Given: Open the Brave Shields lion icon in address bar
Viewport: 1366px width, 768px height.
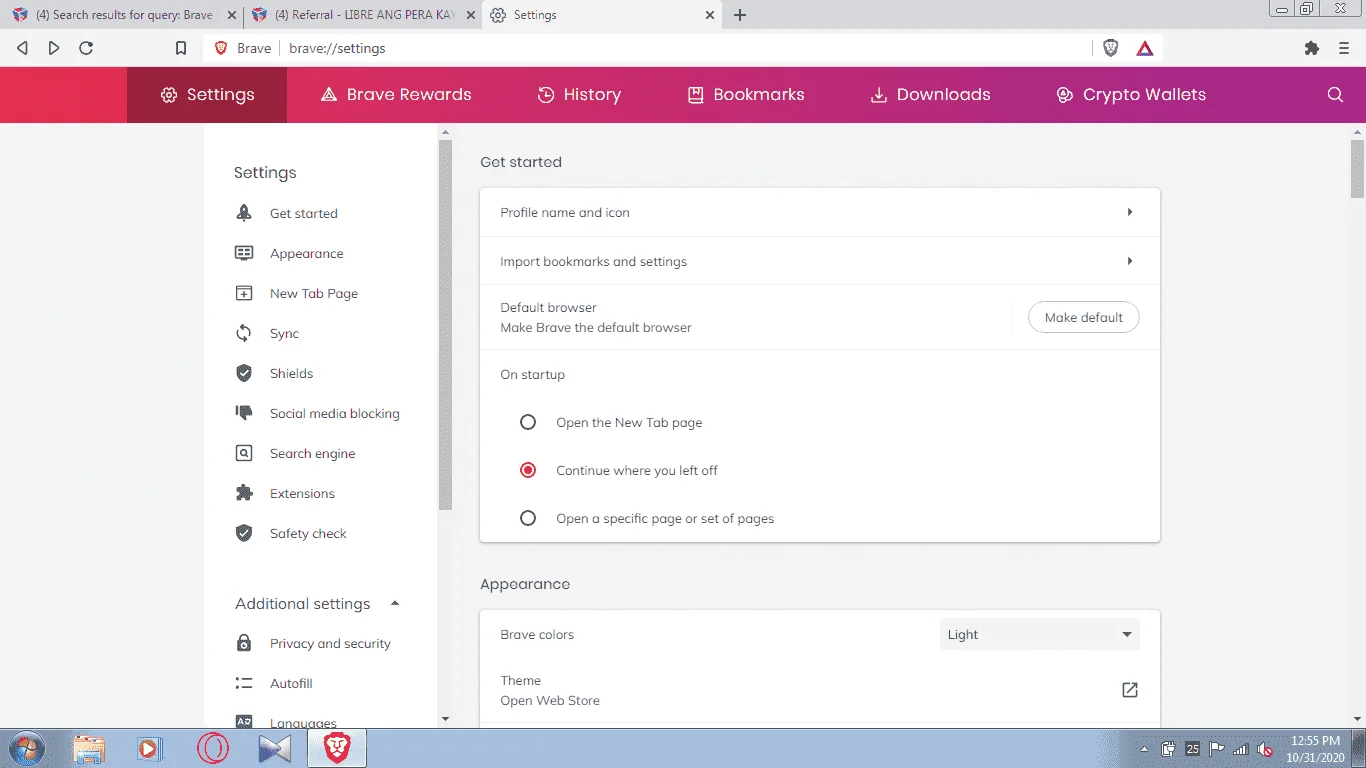Looking at the screenshot, I should tap(1111, 48).
